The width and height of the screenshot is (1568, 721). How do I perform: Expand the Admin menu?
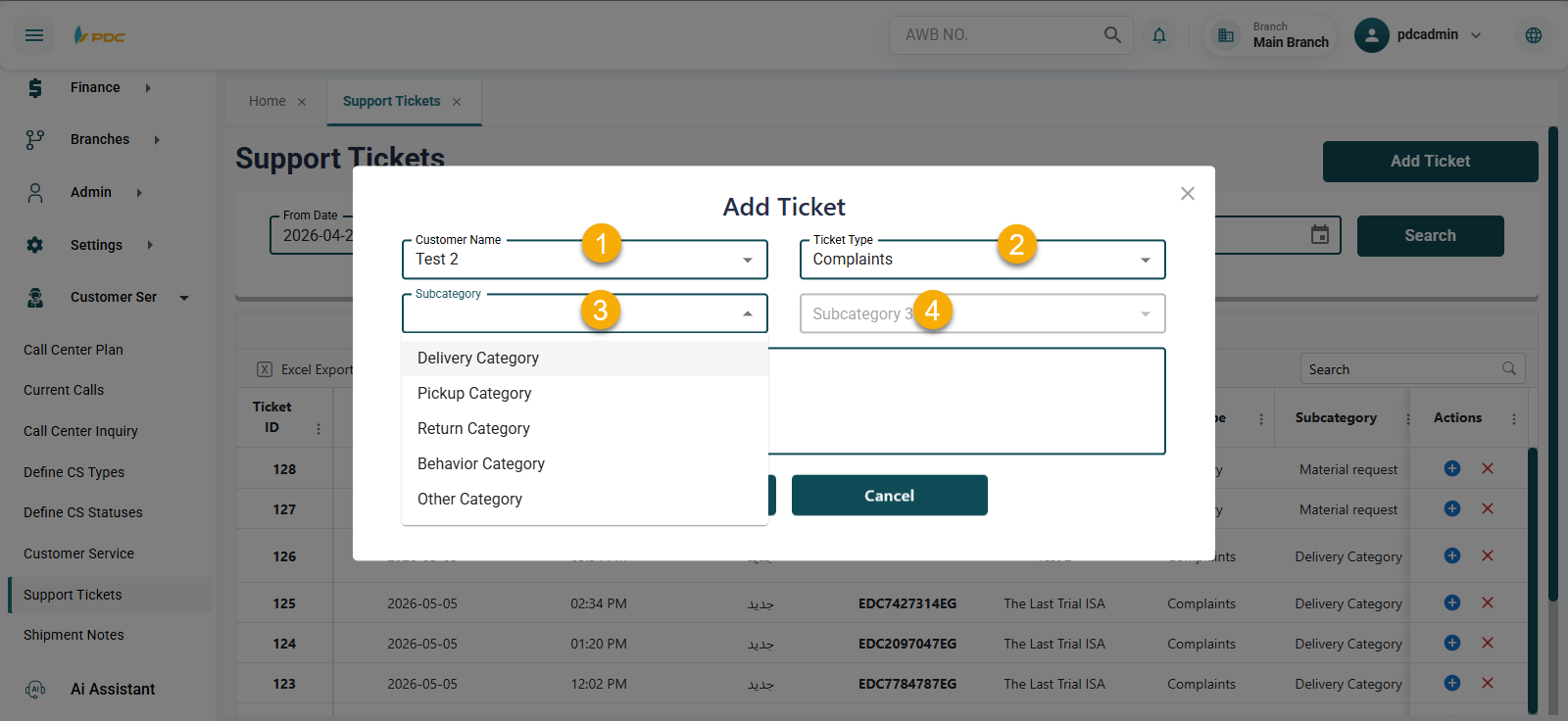click(139, 193)
